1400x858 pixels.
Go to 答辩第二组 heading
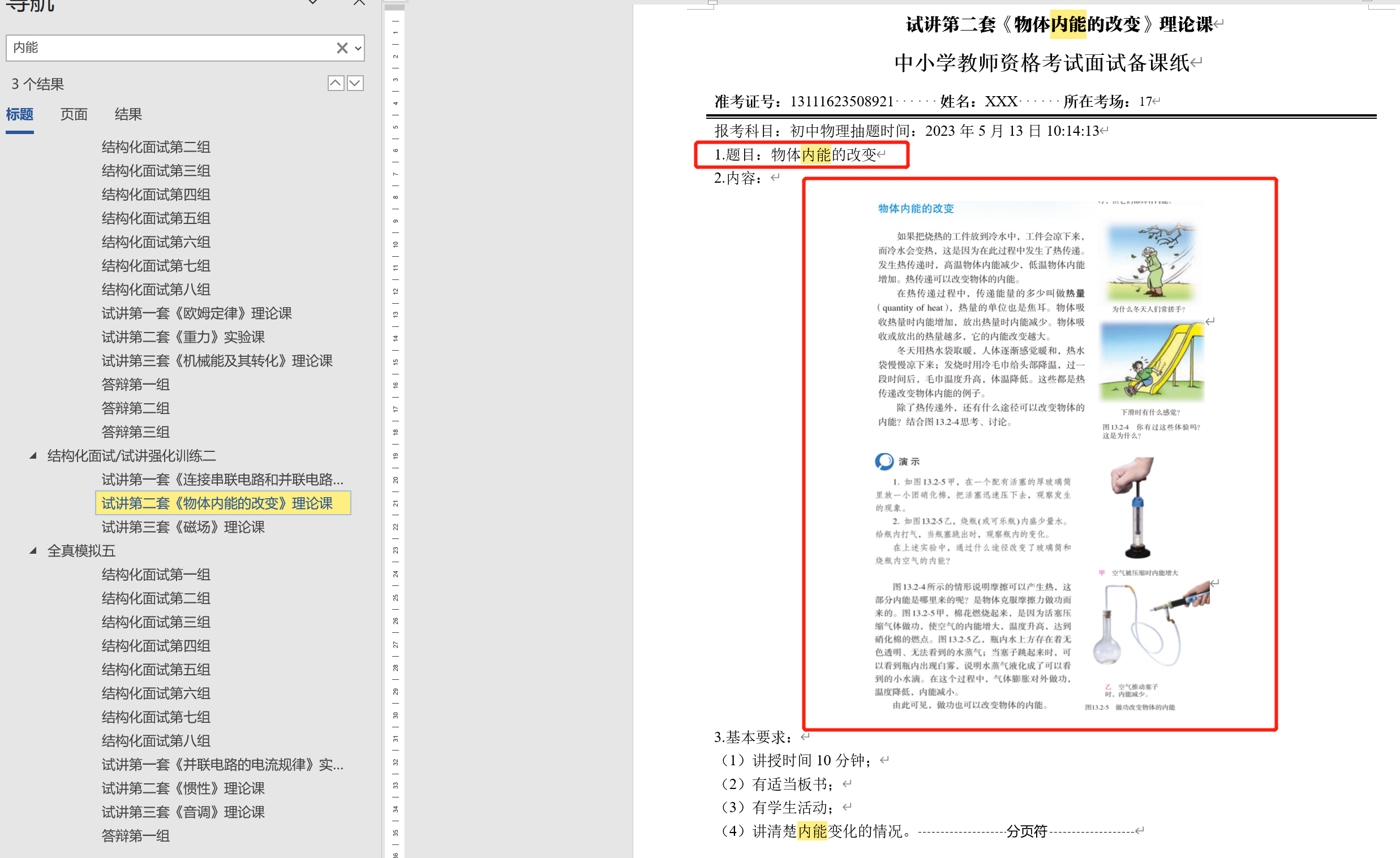click(x=135, y=408)
